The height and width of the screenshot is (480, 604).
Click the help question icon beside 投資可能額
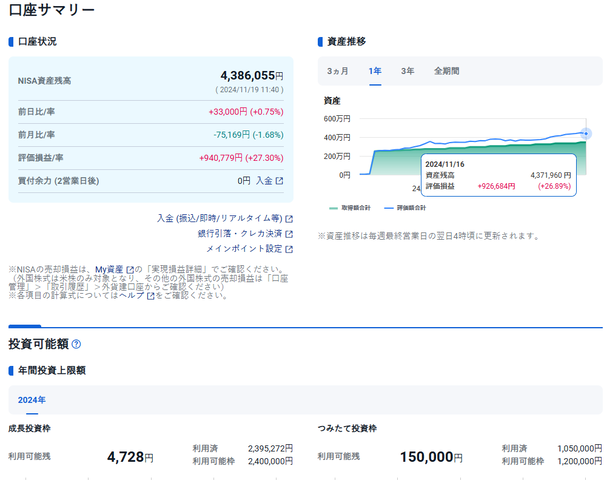[76, 344]
